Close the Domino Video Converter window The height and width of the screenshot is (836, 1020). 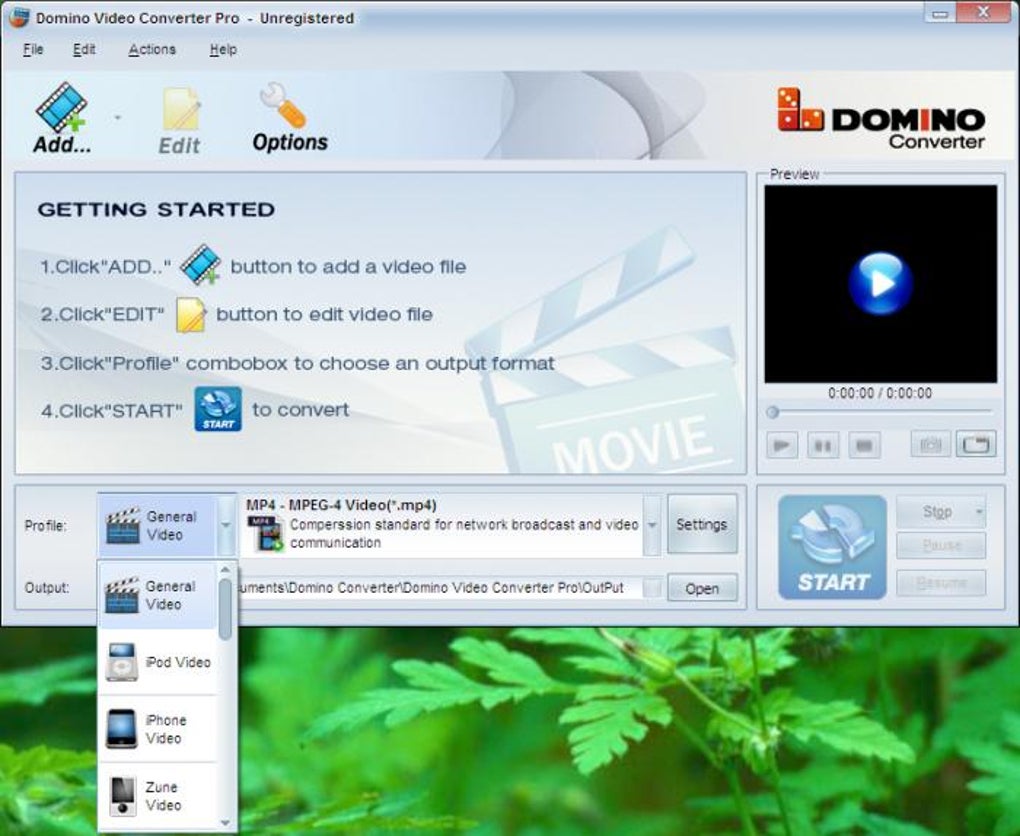point(984,12)
